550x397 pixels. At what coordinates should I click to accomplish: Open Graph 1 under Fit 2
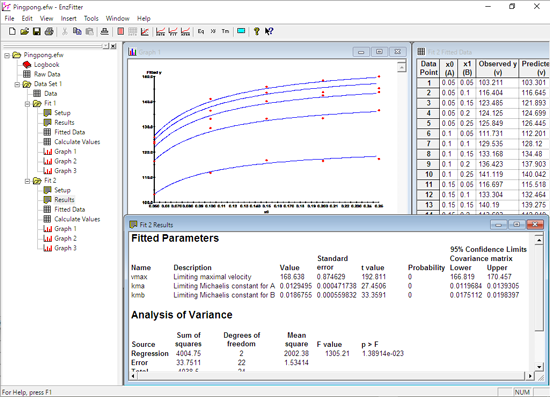(x=65, y=229)
